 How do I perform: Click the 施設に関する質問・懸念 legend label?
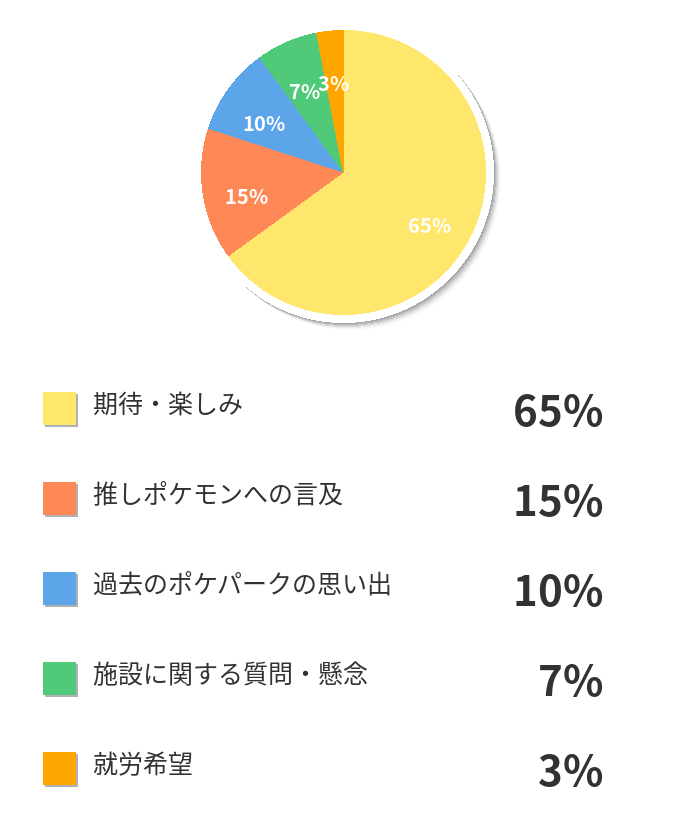[230, 674]
